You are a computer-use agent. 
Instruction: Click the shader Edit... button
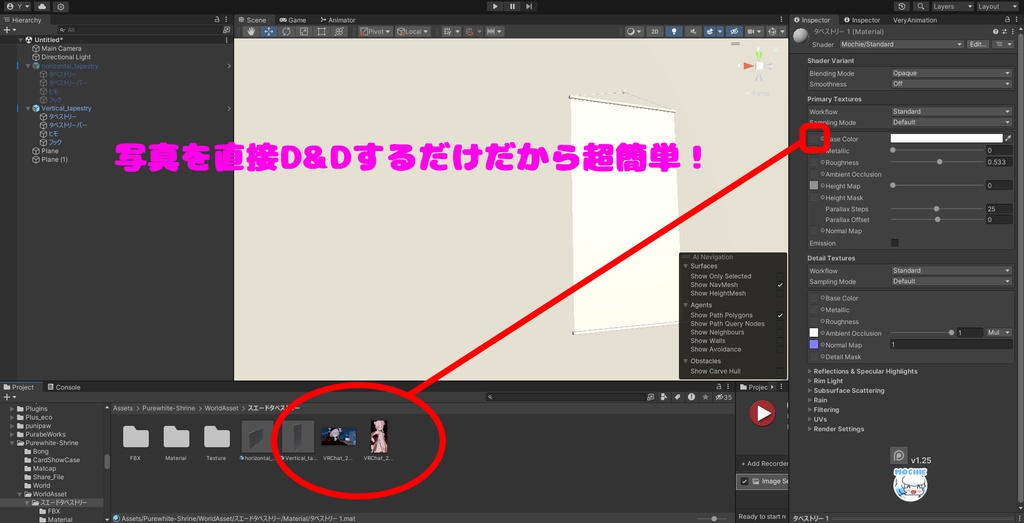tap(978, 44)
